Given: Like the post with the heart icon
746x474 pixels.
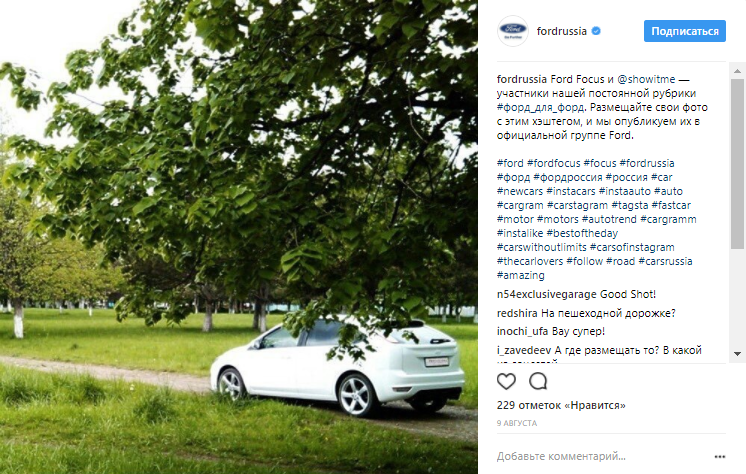Looking at the screenshot, I should click(x=506, y=381).
